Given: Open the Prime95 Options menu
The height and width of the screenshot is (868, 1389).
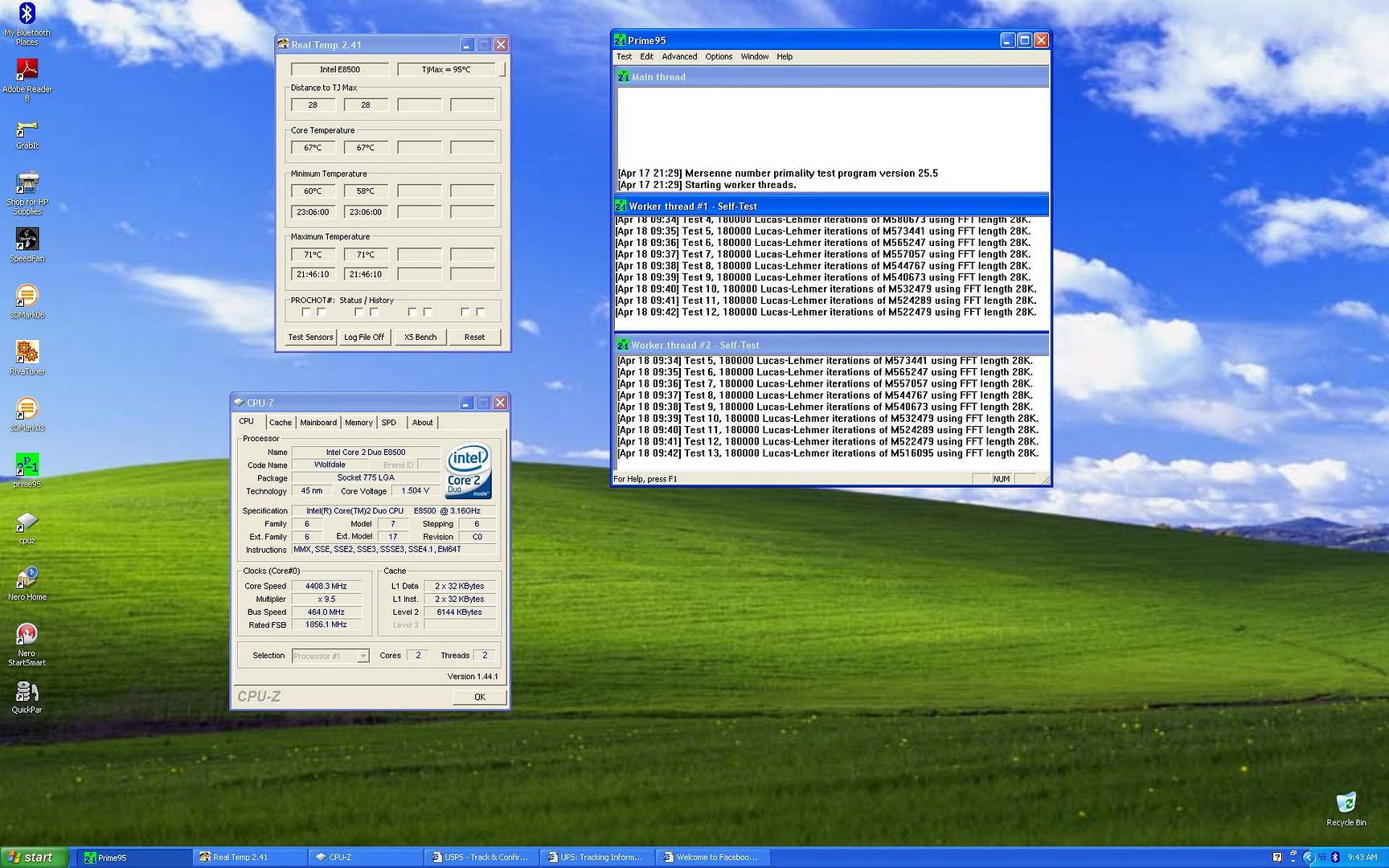Looking at the screenshot, I should [x=719, y=56].
